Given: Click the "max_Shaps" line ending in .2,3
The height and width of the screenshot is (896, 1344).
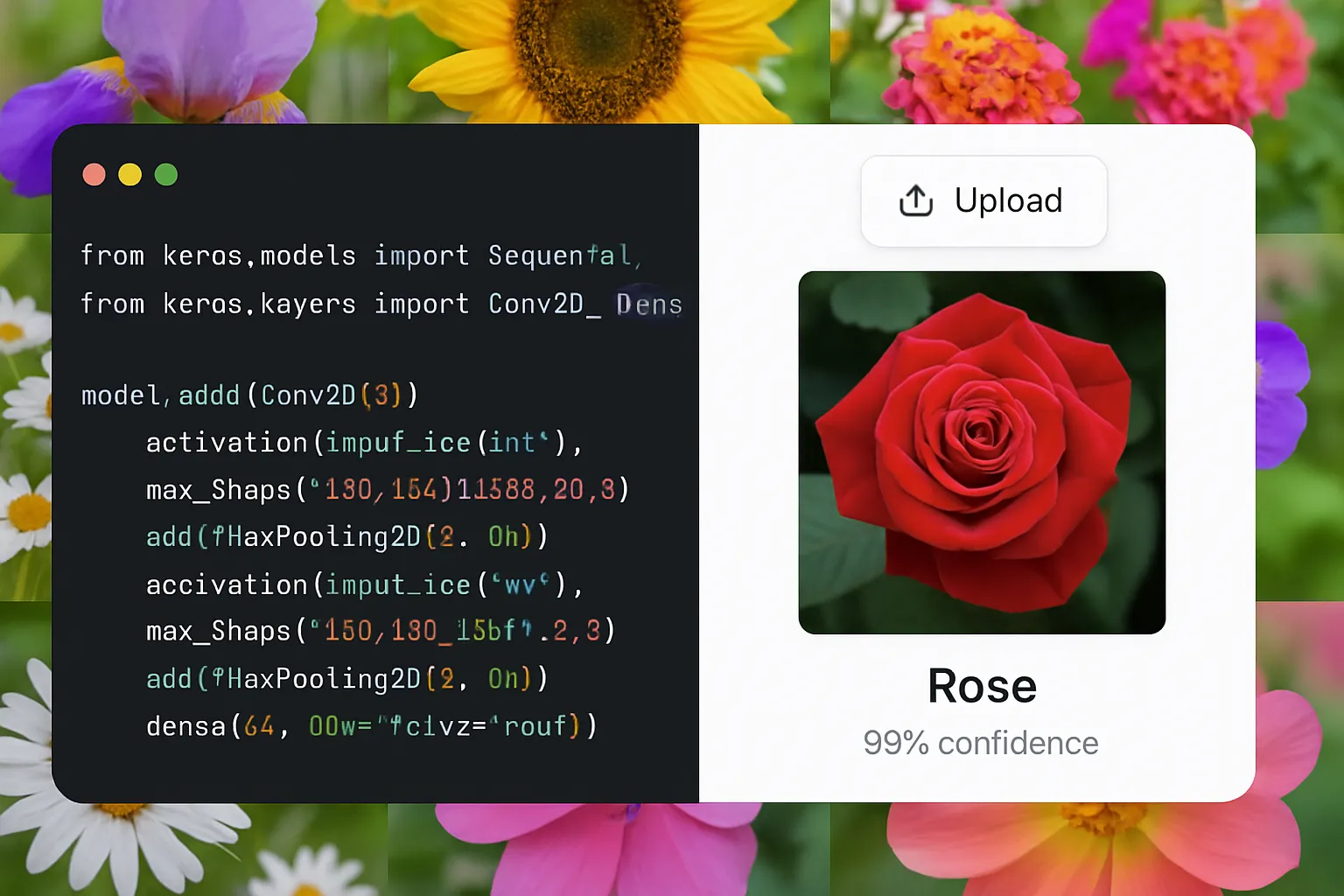Looking at the screenshot, I should 381,631.
